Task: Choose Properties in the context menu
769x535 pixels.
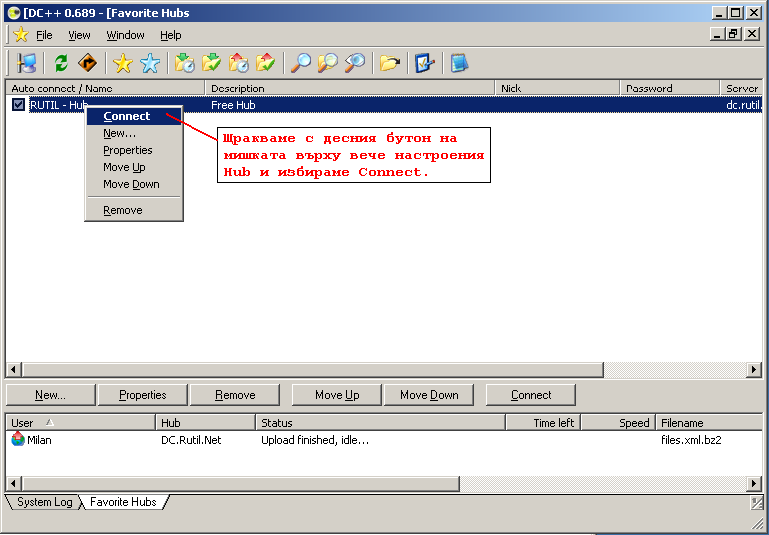Action: pyautogui.click(x=134, y=150)
